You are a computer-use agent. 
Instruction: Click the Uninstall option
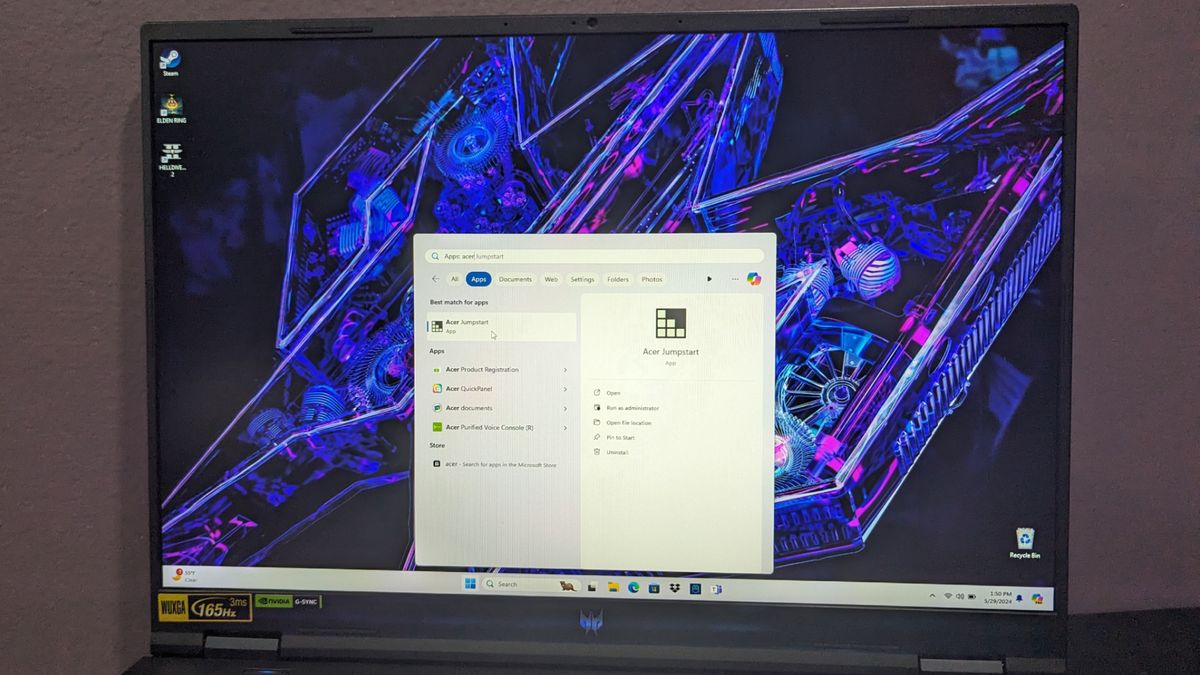(x=619, y=452)
